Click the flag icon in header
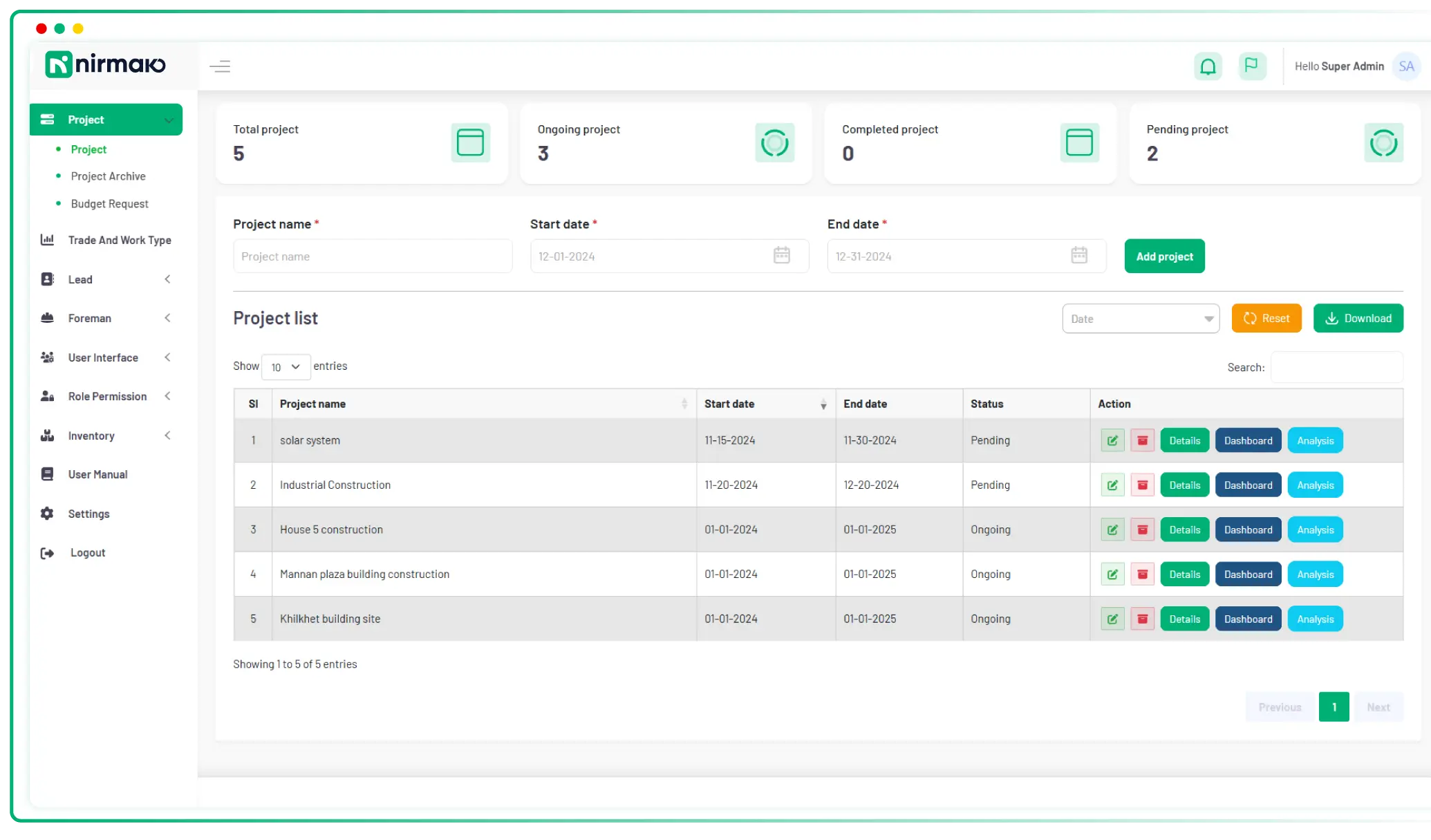 pyautogui.click(x=1251, y=66)
